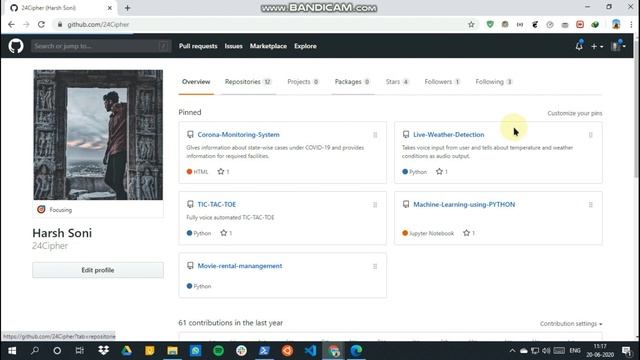
Task: Click the green shield extension icon
Action: 490,24
